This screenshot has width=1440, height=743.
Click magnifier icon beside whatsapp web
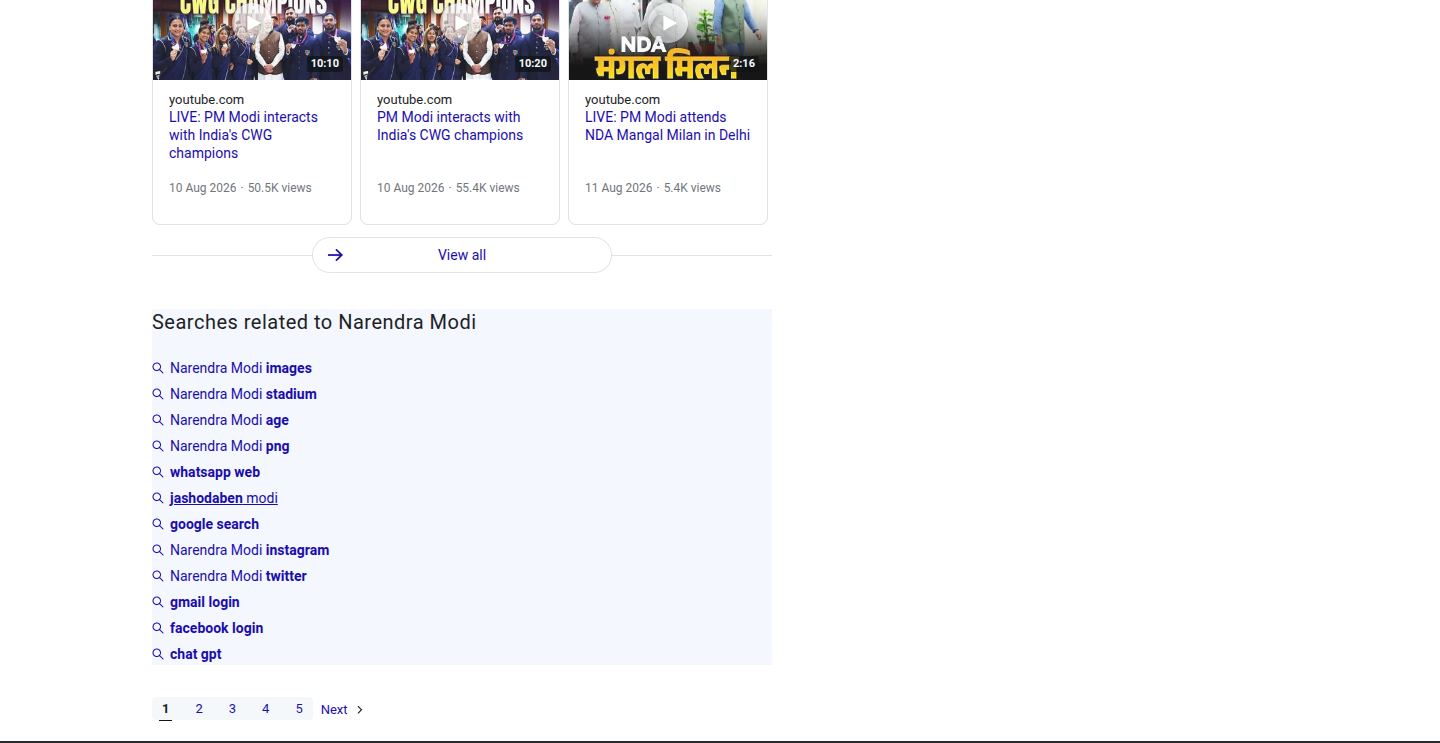coord(158,472)
